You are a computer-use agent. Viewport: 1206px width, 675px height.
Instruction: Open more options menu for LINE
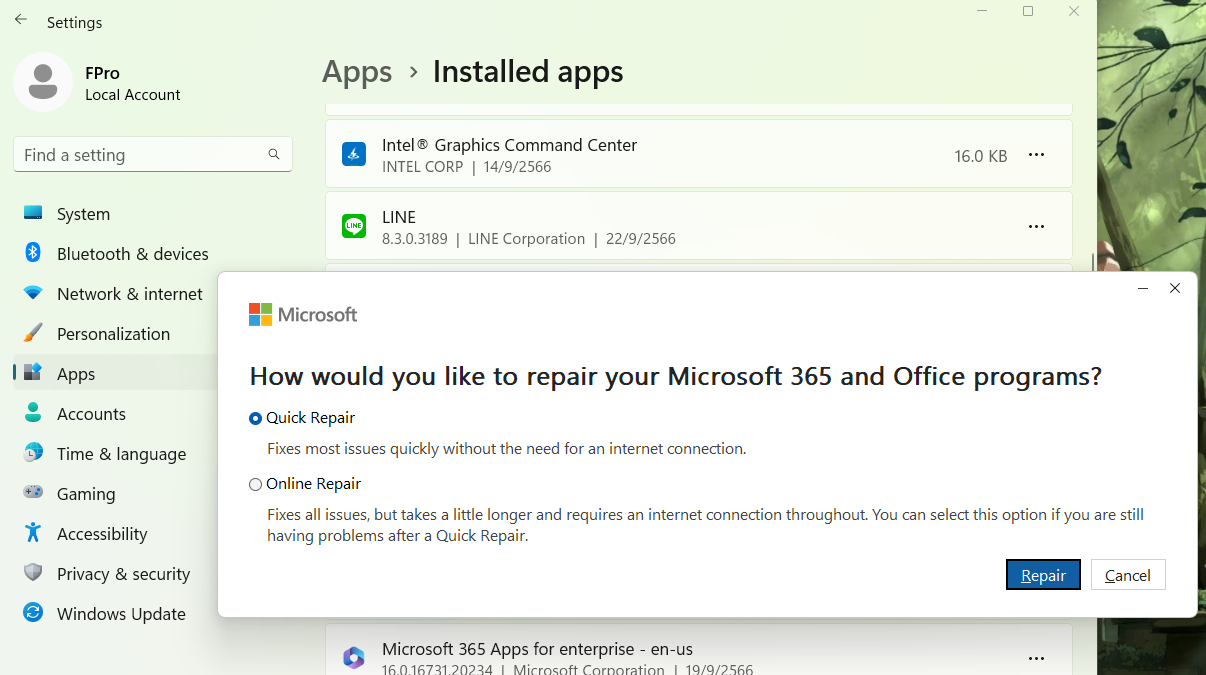pos(1036,227)
